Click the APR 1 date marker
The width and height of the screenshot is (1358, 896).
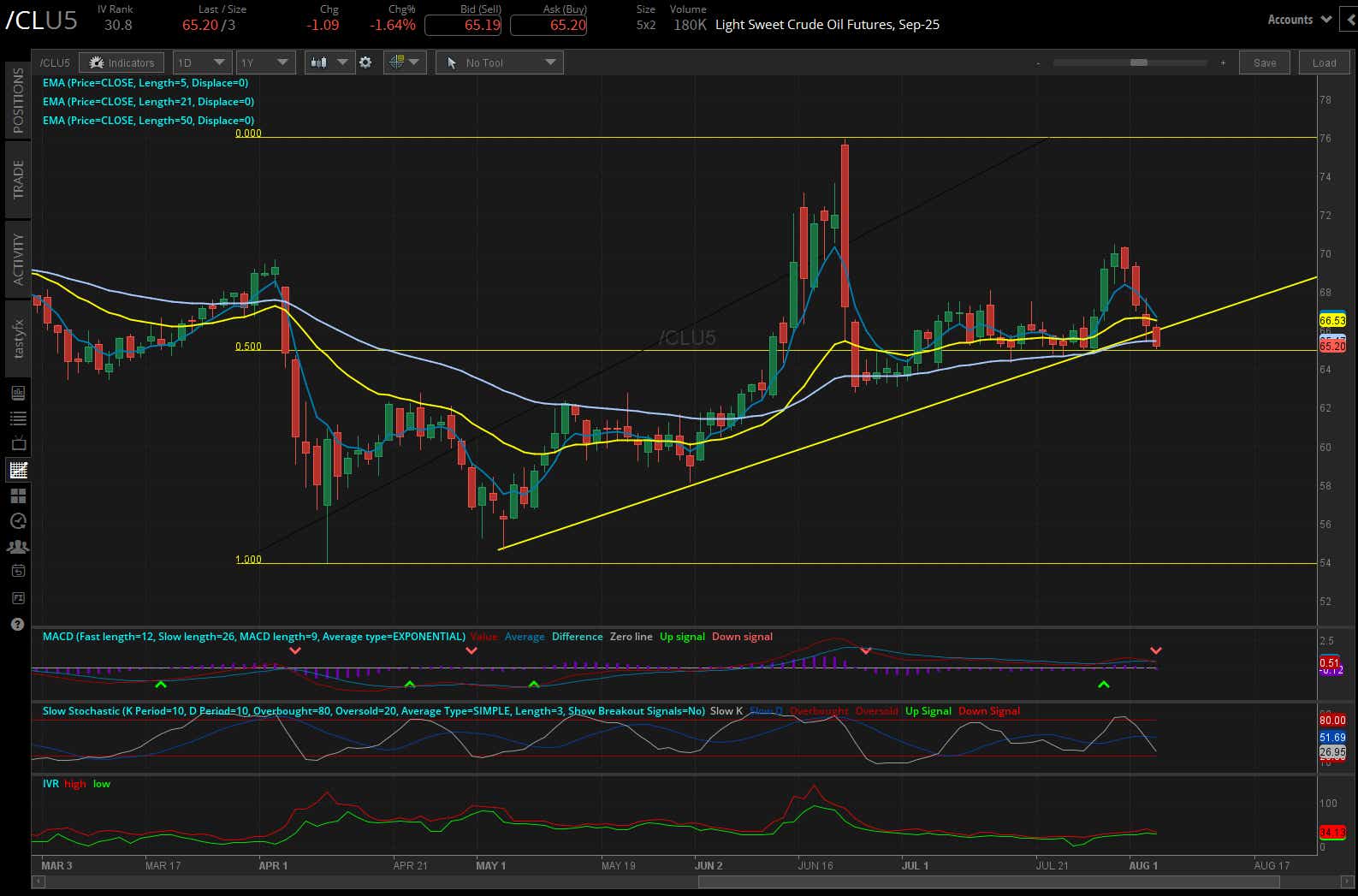273,865
